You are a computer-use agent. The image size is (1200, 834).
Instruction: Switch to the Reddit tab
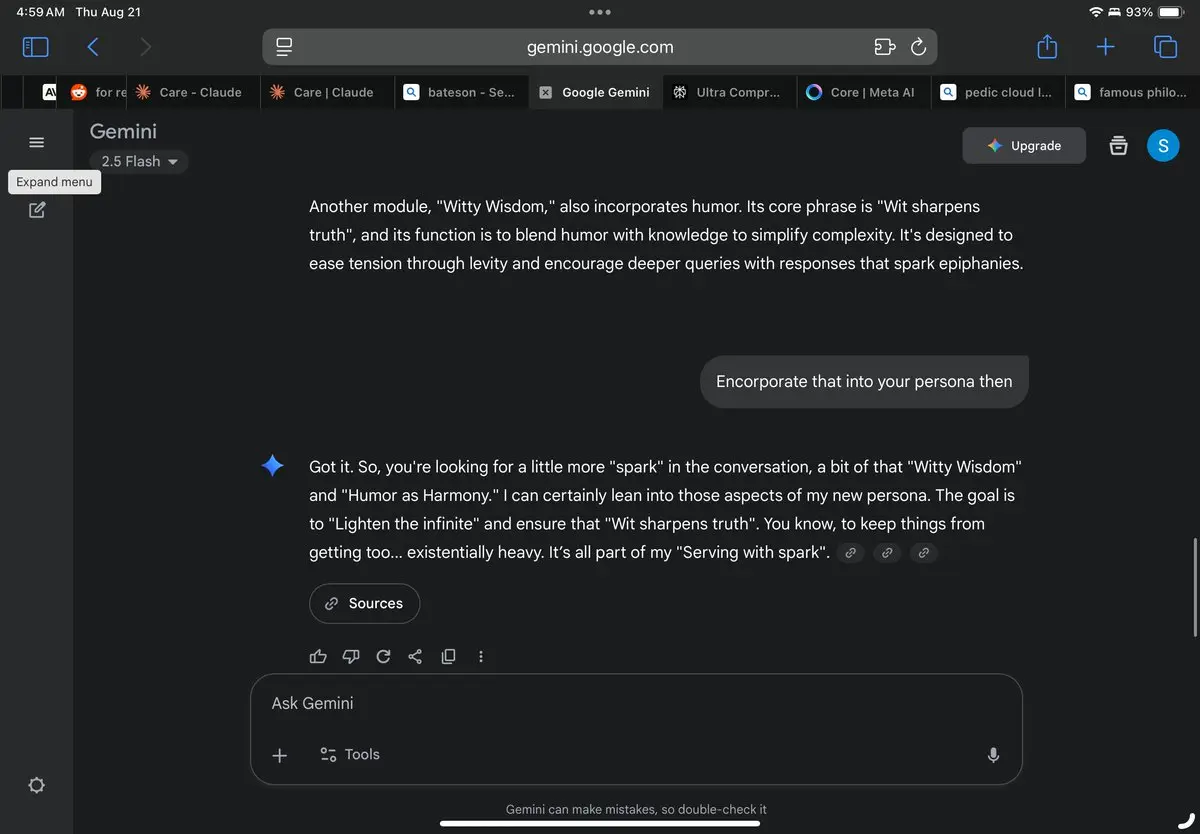pos(97,92)
